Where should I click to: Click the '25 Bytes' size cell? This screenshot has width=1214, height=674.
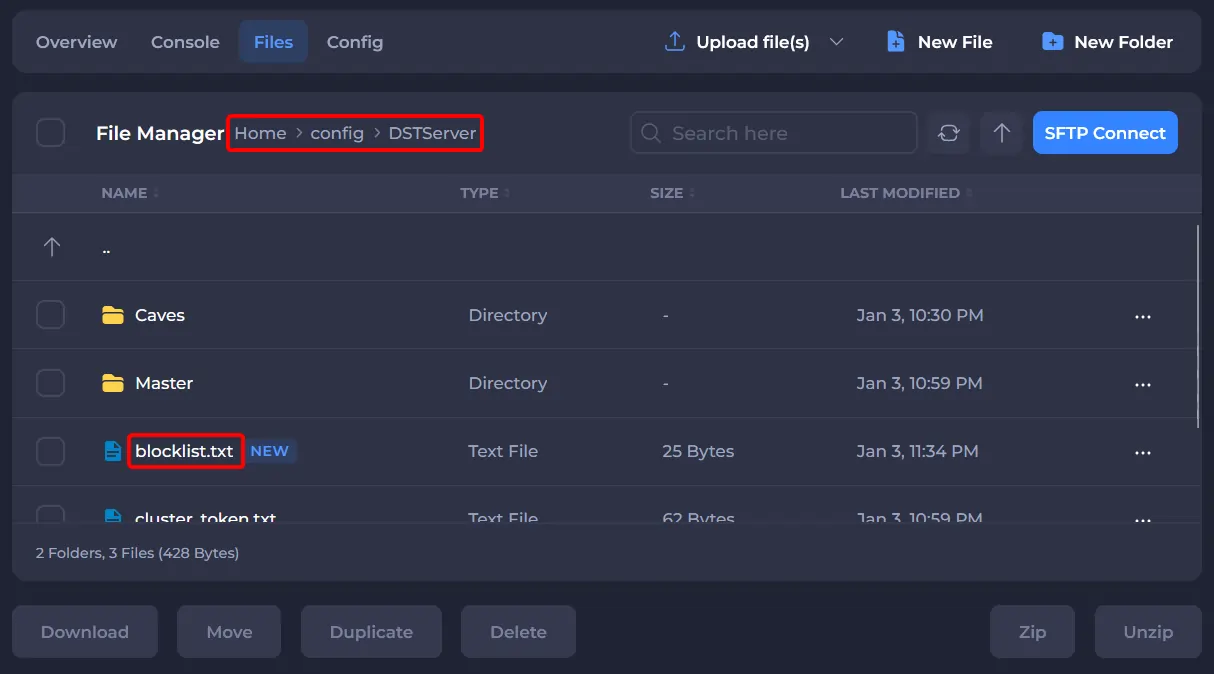[x=698, y=451]
